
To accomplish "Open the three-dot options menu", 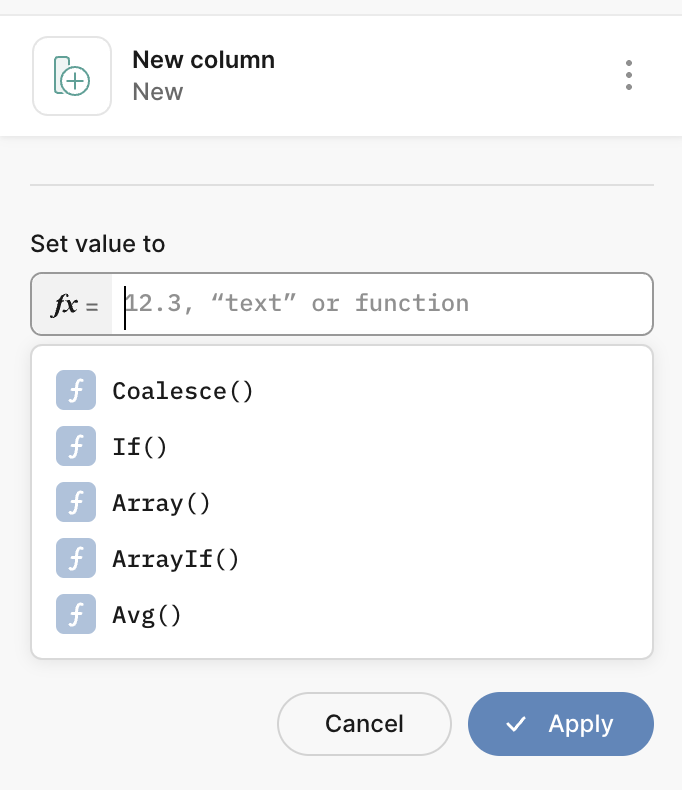I will 629,76.
